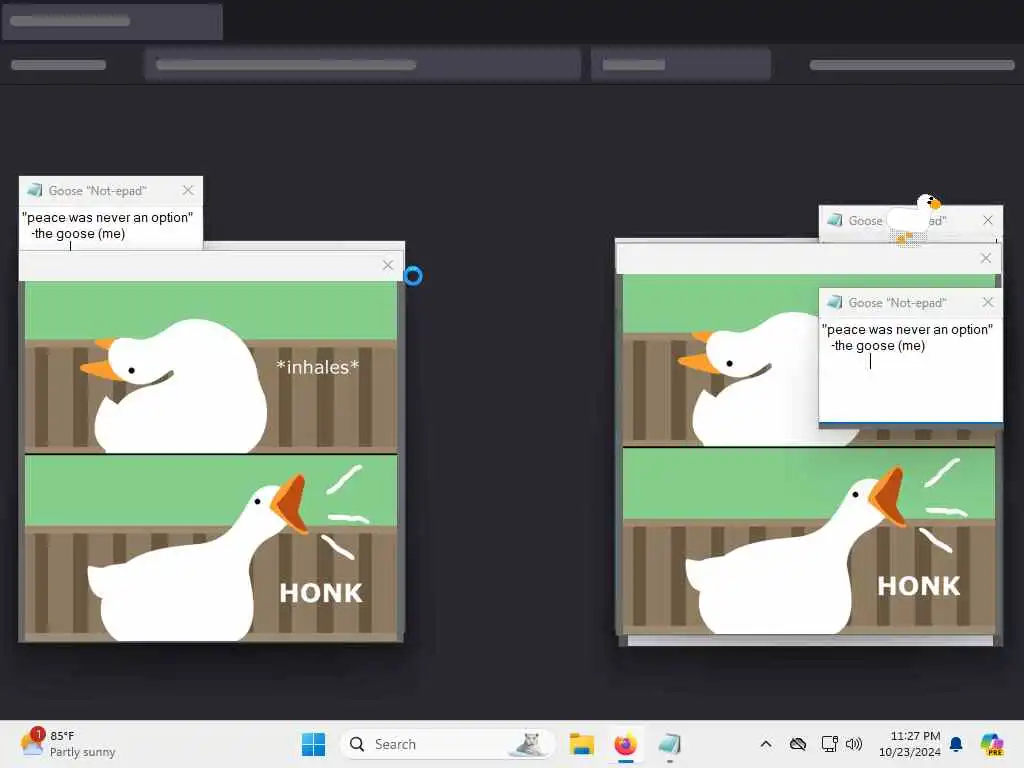Screen dimensions: 1024x768
Task: Open notifications bell icon
Action: (x=956, y=744)
